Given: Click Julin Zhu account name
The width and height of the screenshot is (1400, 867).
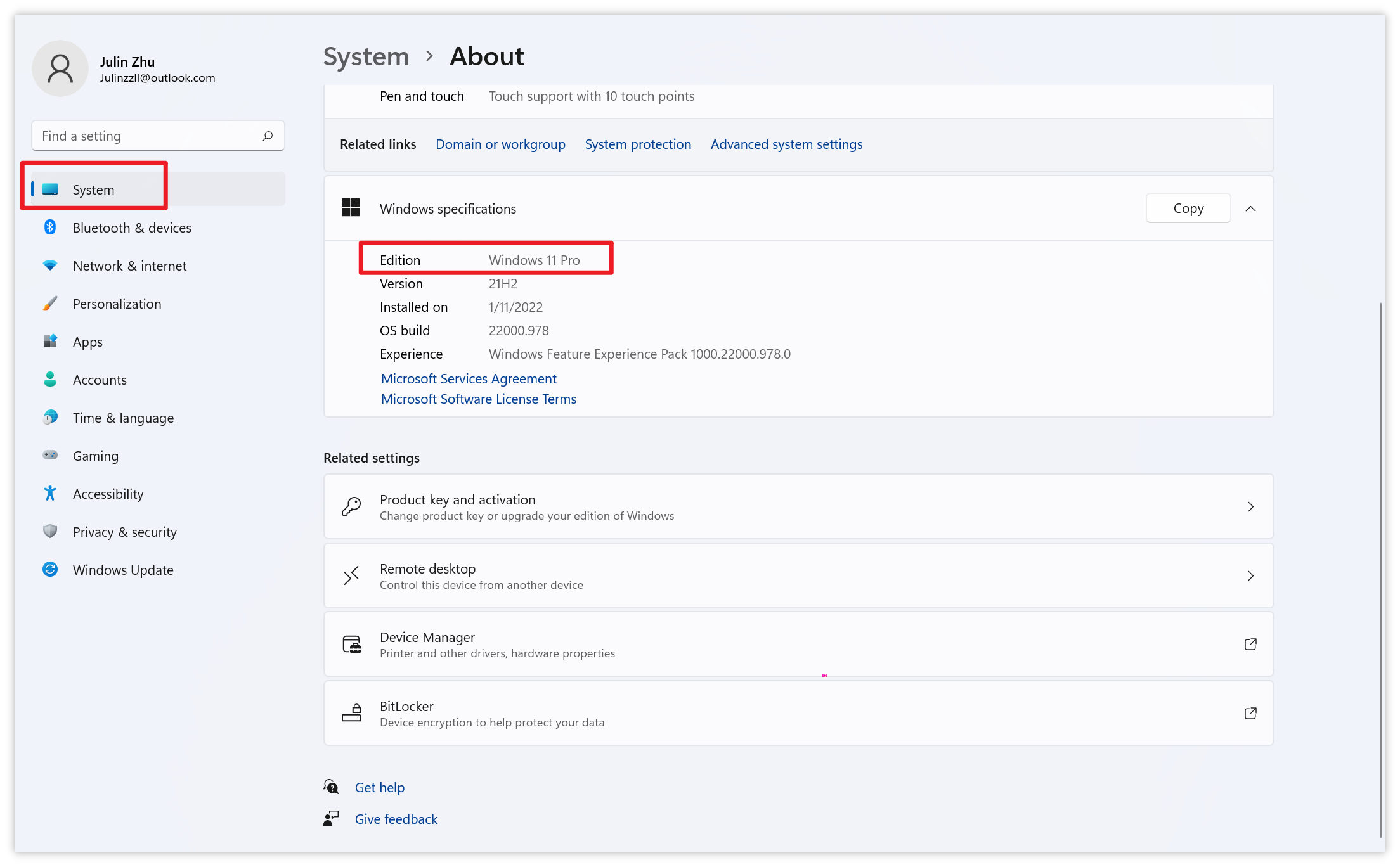Looking at the screenshot, I should [x=127, y=61].
